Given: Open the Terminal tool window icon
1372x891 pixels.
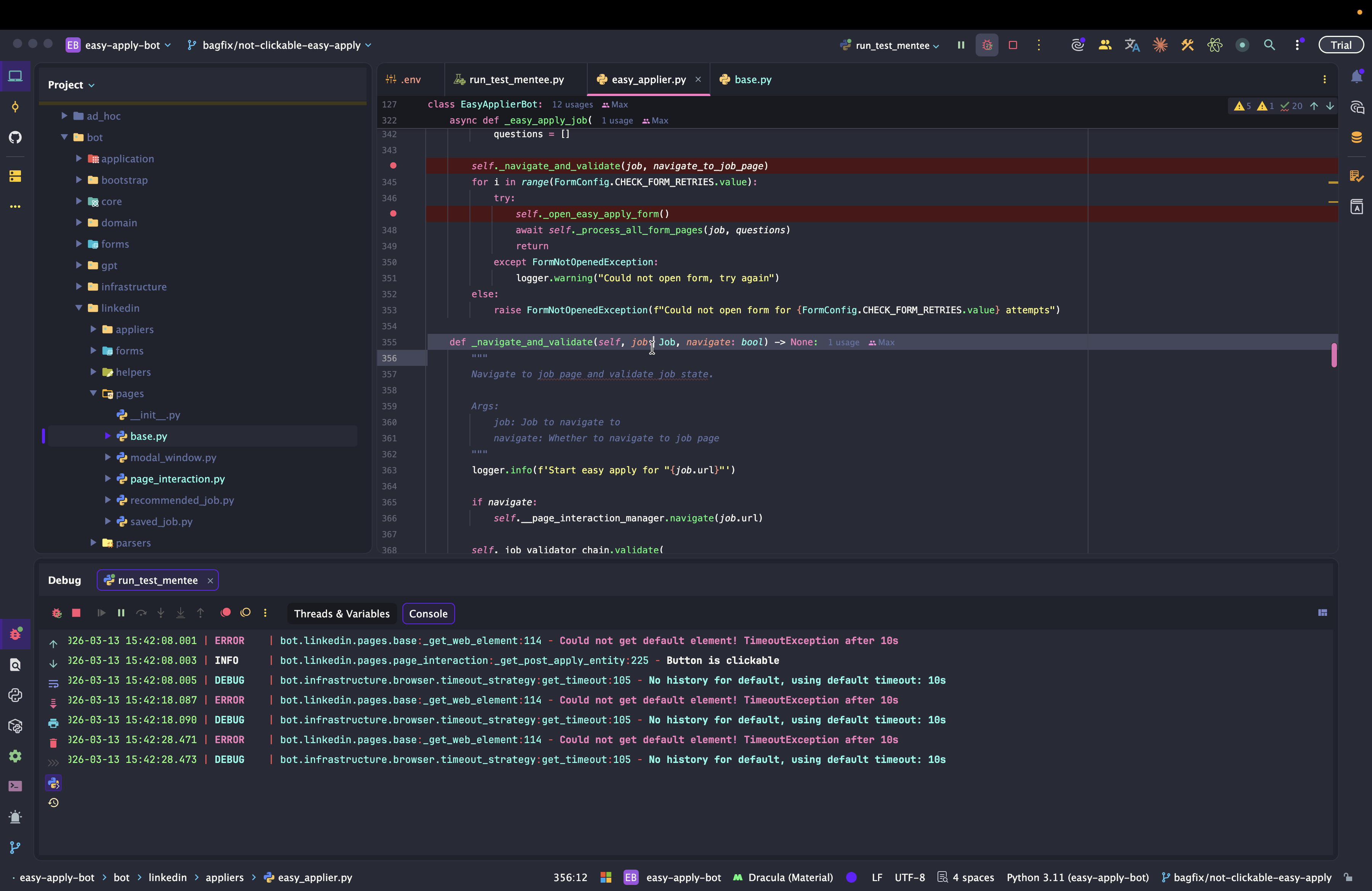Looking at the screenshot, I should pyautogui.click(x=16, y=786).
